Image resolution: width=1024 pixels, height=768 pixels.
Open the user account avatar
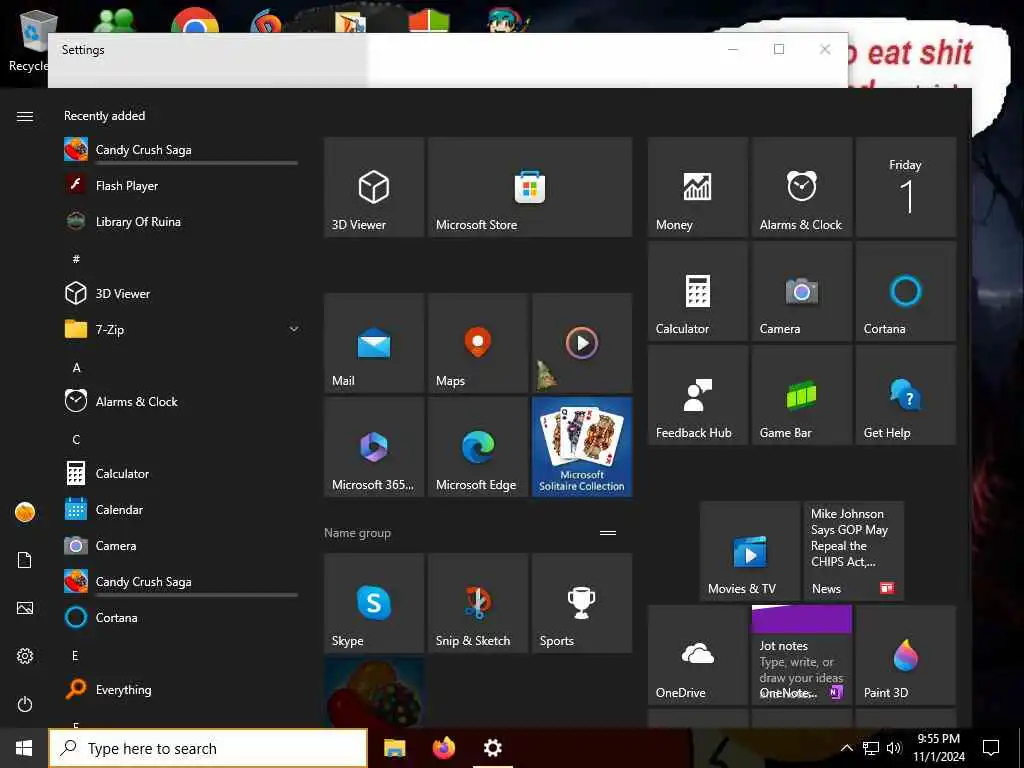coord(25,512)
